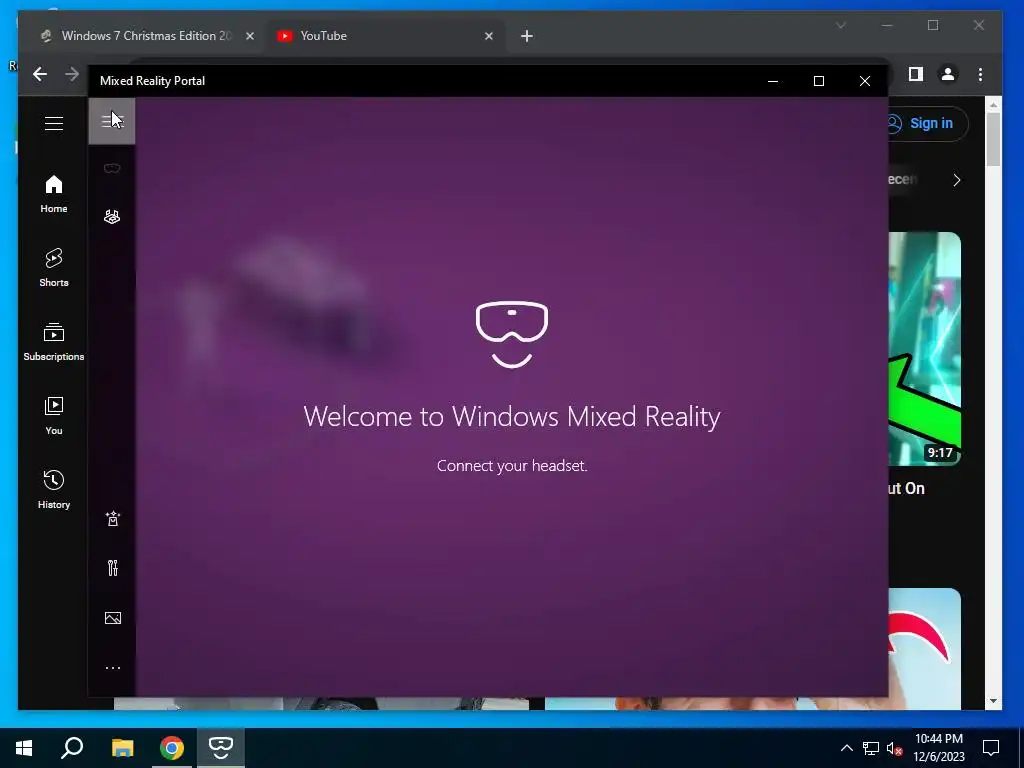Open the You section on YouTube
This screenshot has width=1024, height=768.
pos(54,416)
